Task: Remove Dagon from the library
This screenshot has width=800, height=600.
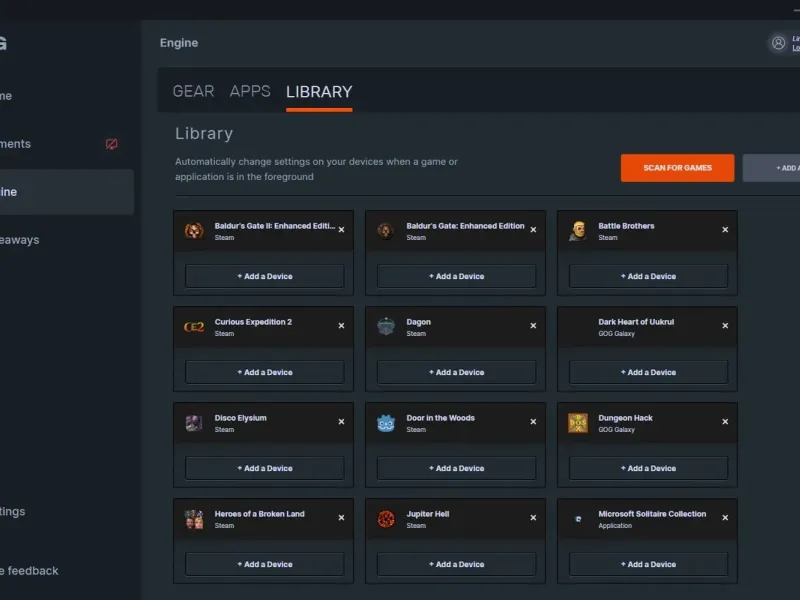Action: tap(533, 326)
